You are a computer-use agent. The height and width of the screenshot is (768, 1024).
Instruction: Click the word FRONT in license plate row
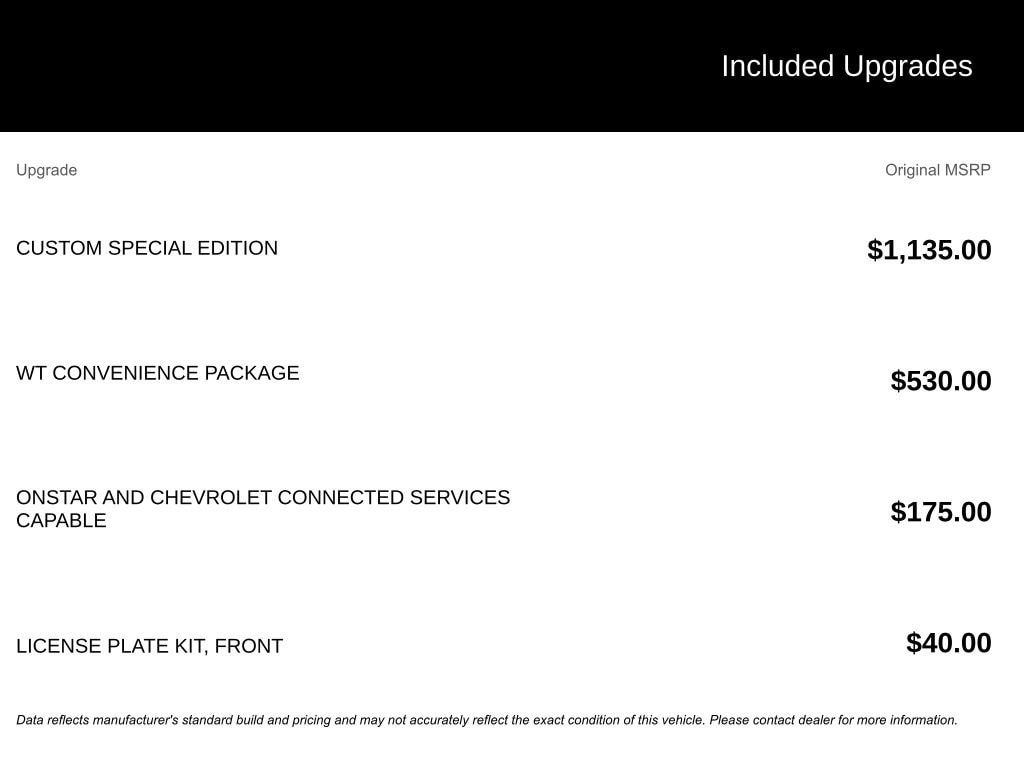click(x=249, y=646)
